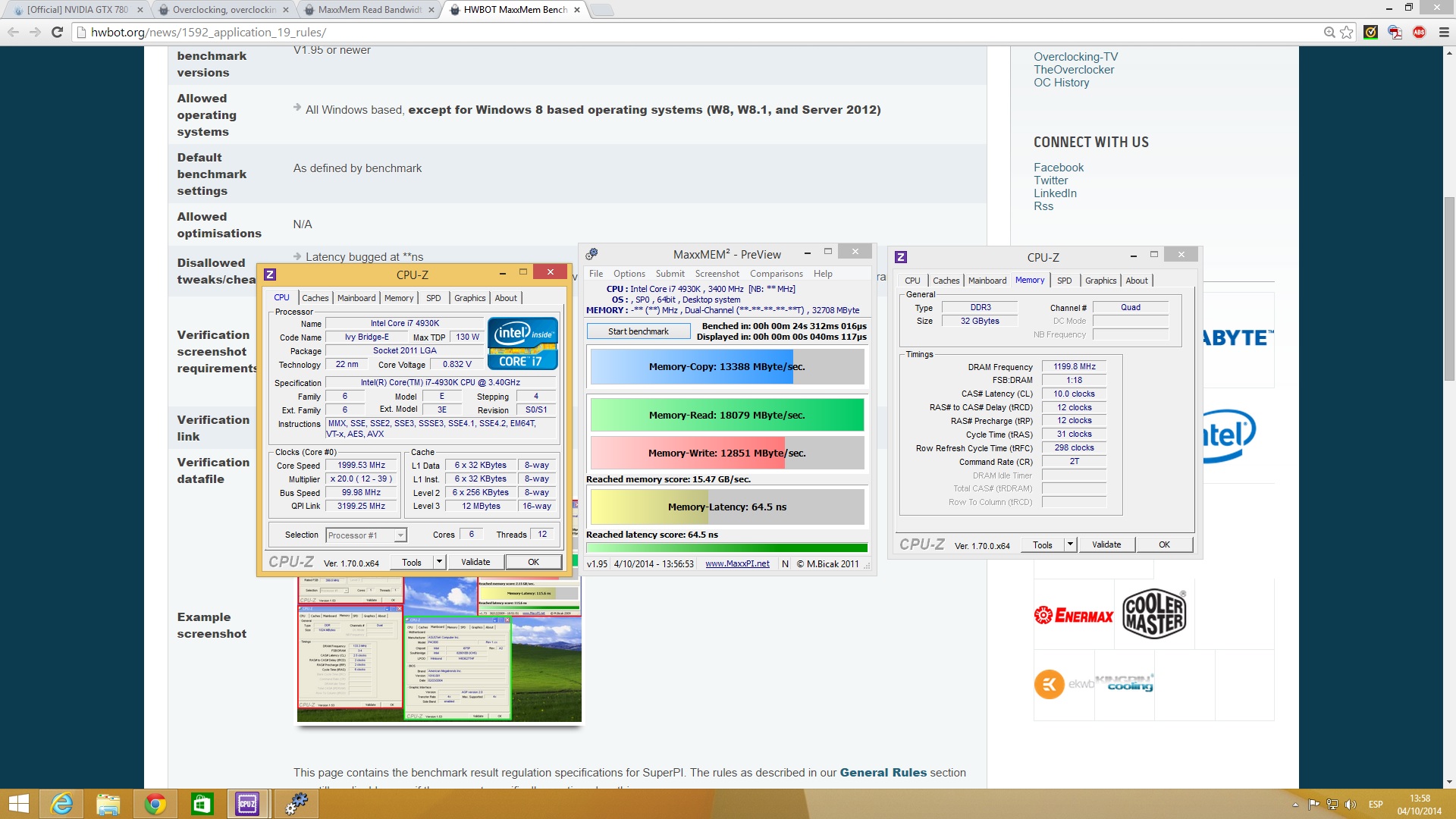Switch to CPU-Z taskbar button

click(248, 804)
